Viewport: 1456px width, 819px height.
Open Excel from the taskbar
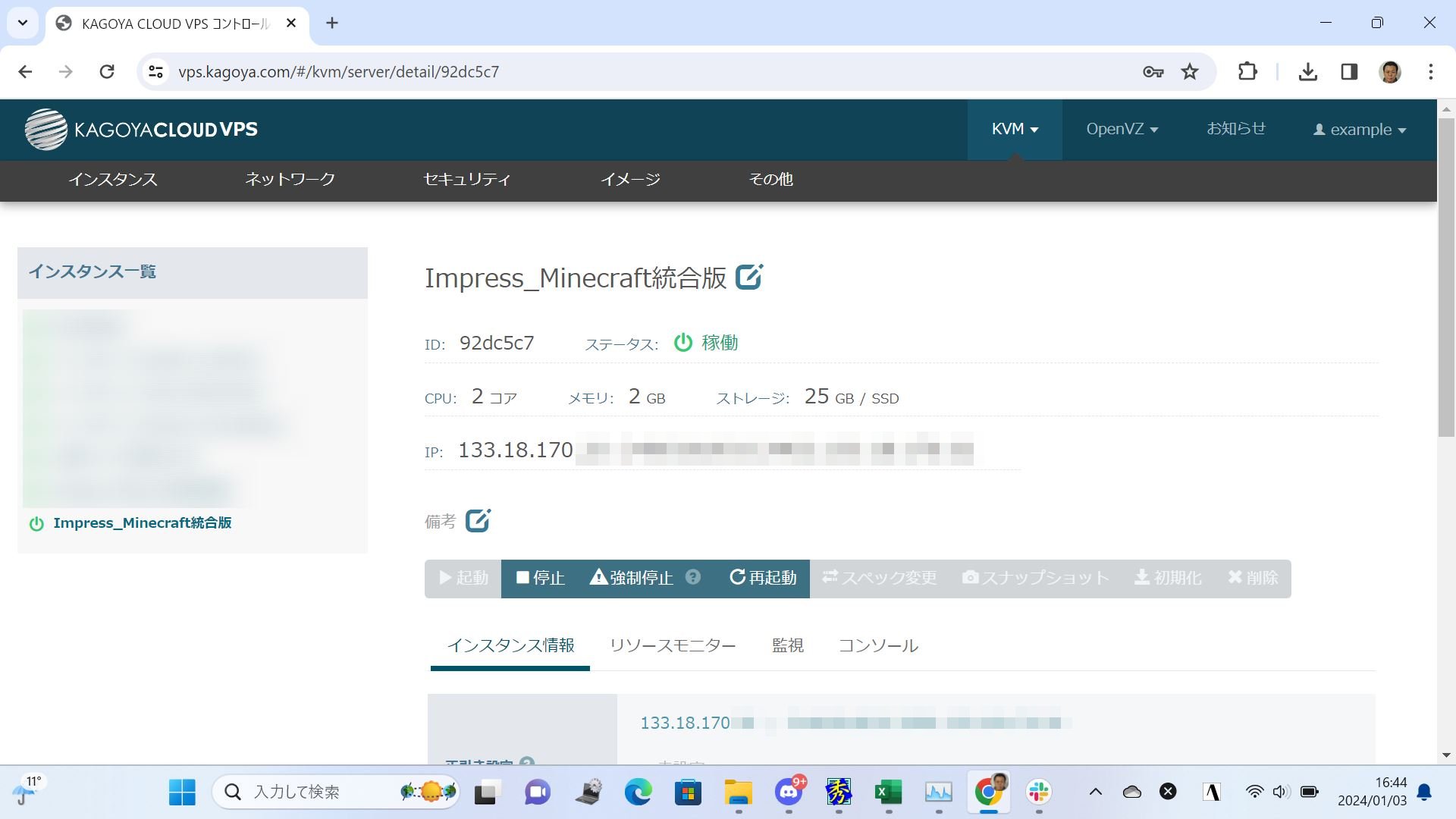[888, 792]
